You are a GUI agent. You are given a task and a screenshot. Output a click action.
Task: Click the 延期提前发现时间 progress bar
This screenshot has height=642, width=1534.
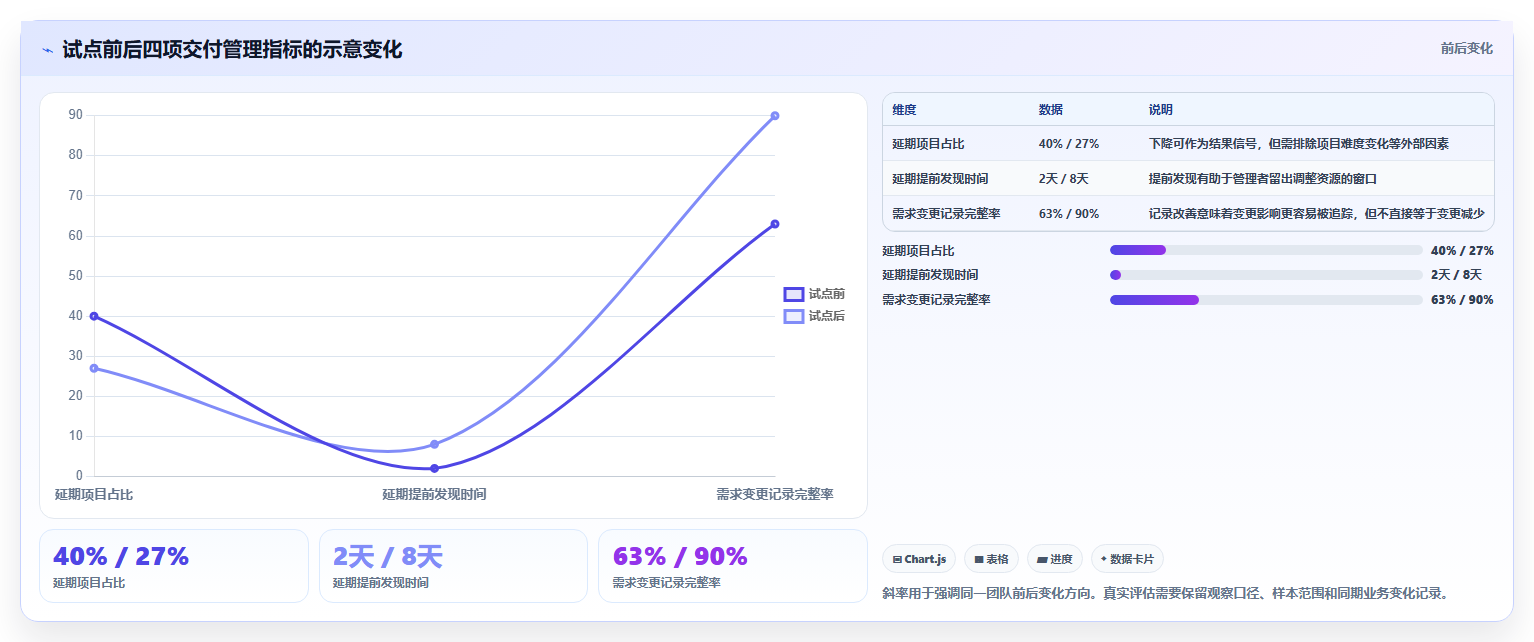1266,275
